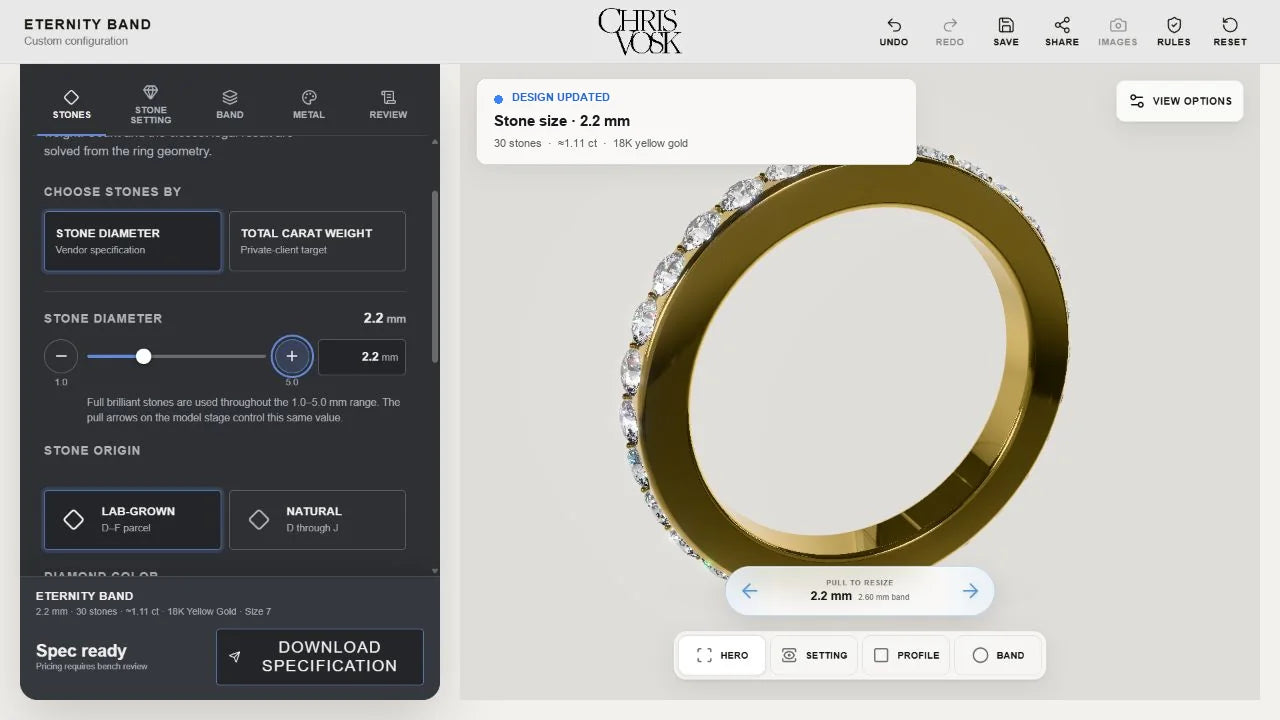
Task: Click the stone diameter slider handle
Action: coord(144,356)
